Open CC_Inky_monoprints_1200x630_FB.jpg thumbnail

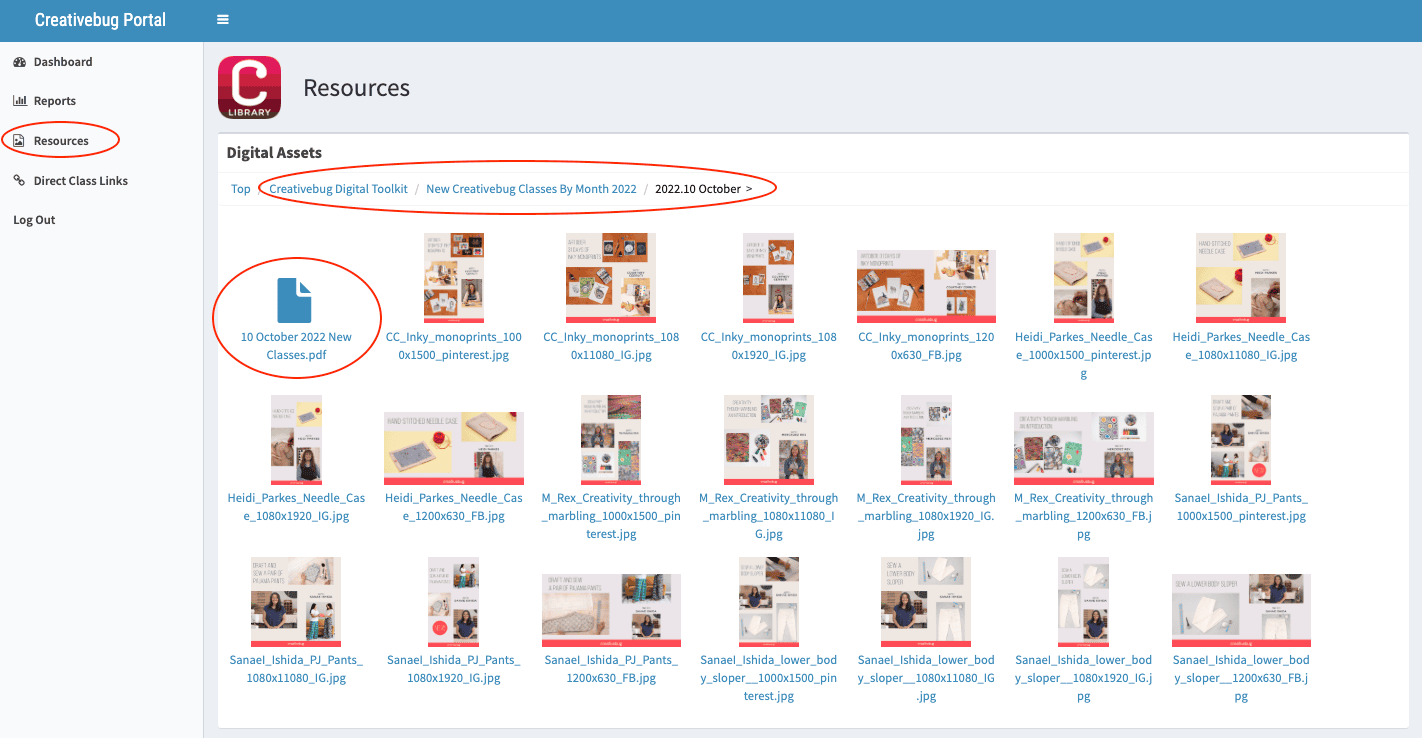[x=926, y=287]
